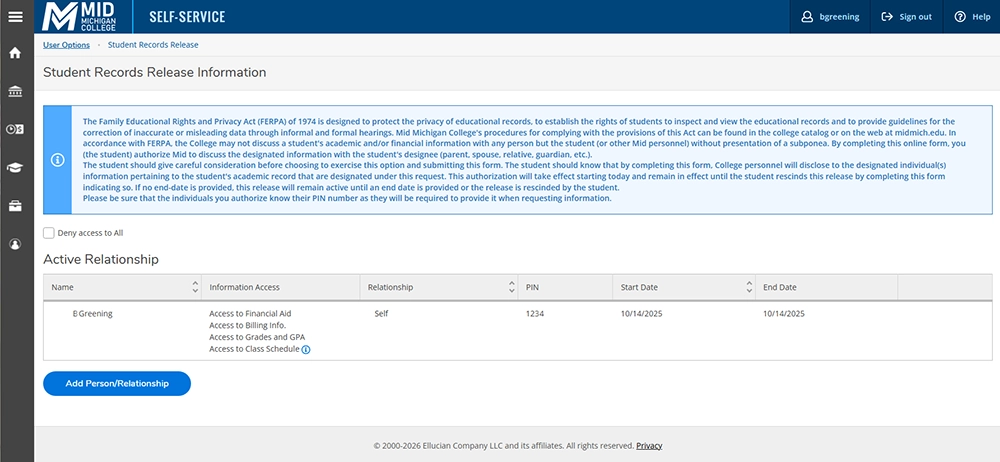This screenshot has height=462, width=1000.
Task: Click the PIN value 1234
Action: point(535,313)
